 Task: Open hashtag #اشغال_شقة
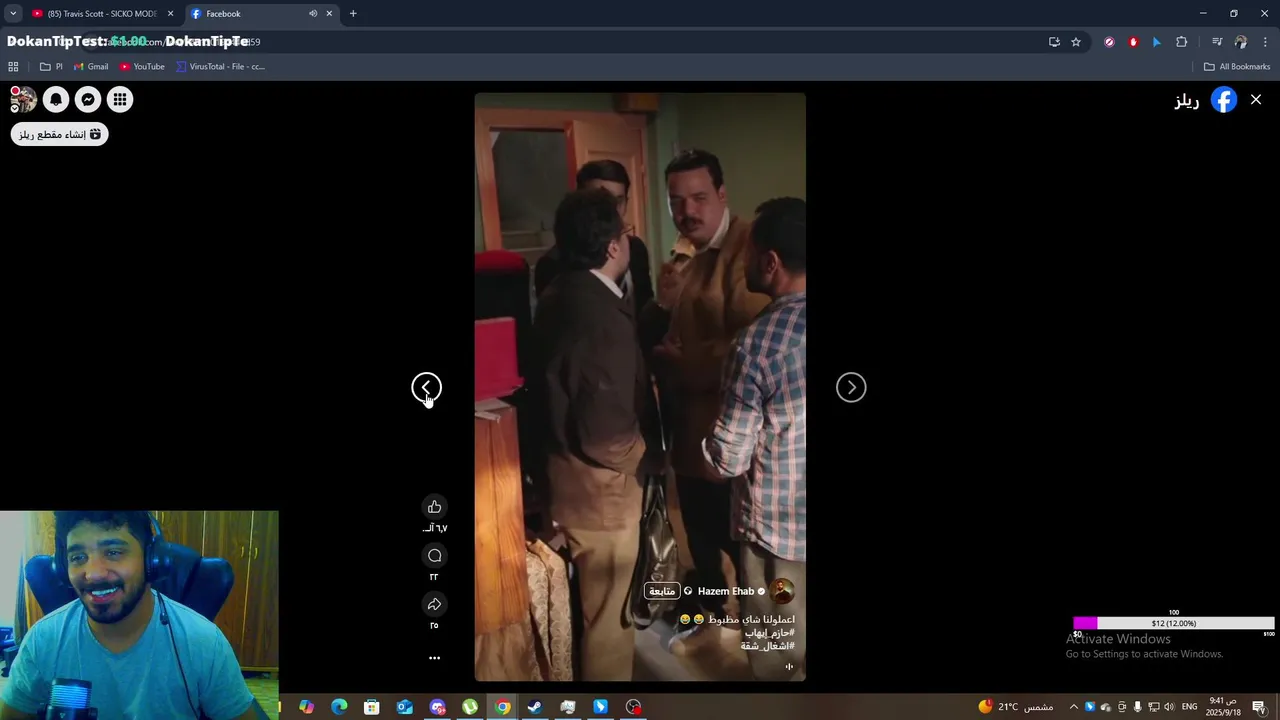tap(768, 646)
